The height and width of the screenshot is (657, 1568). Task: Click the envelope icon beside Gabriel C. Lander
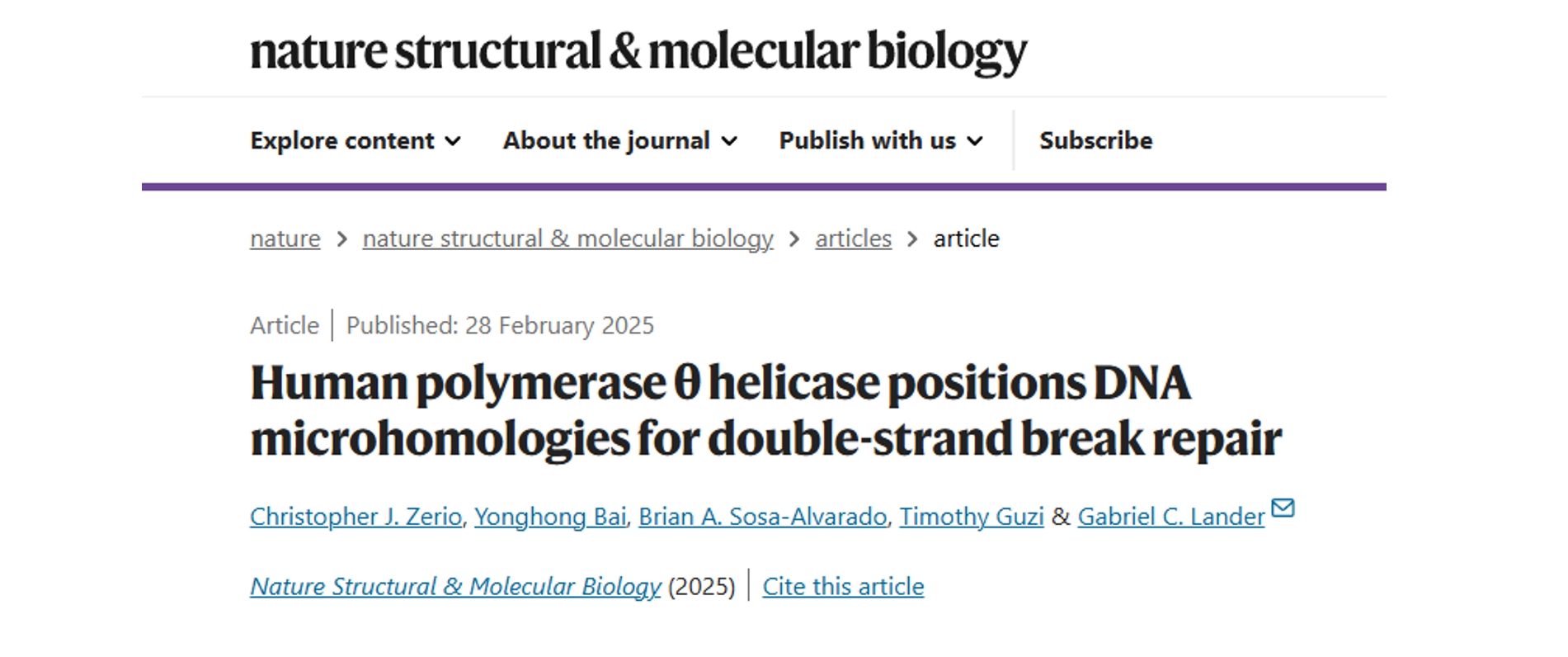tap(1283, 508)
